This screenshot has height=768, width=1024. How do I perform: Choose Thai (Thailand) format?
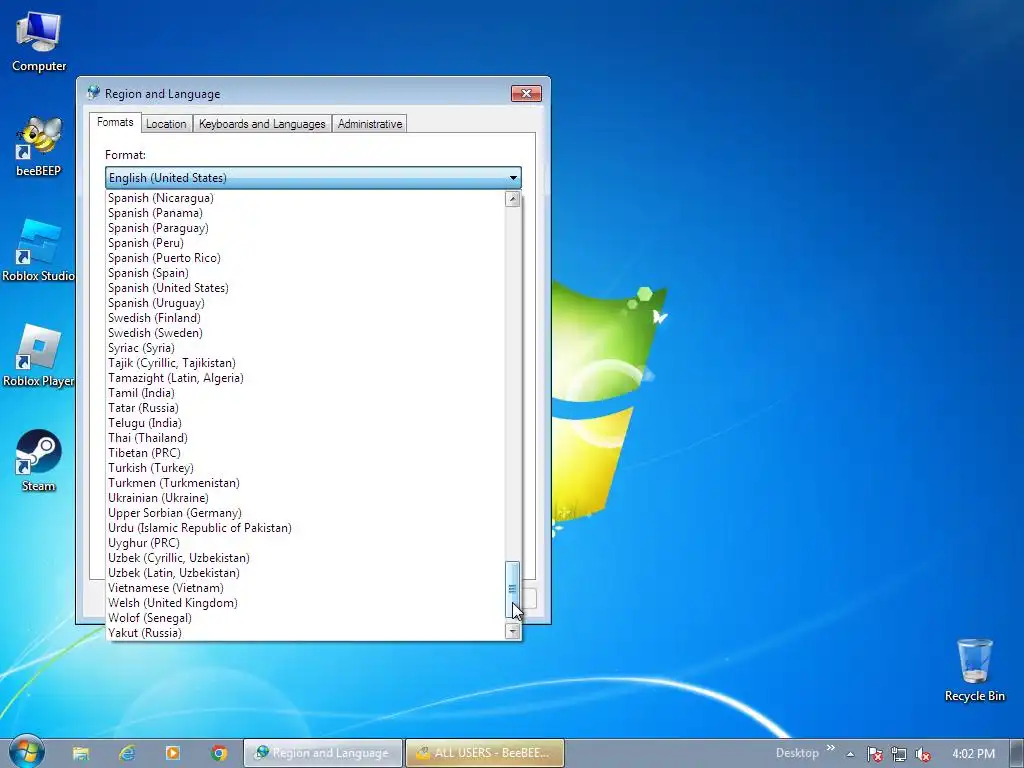[306, 438]
